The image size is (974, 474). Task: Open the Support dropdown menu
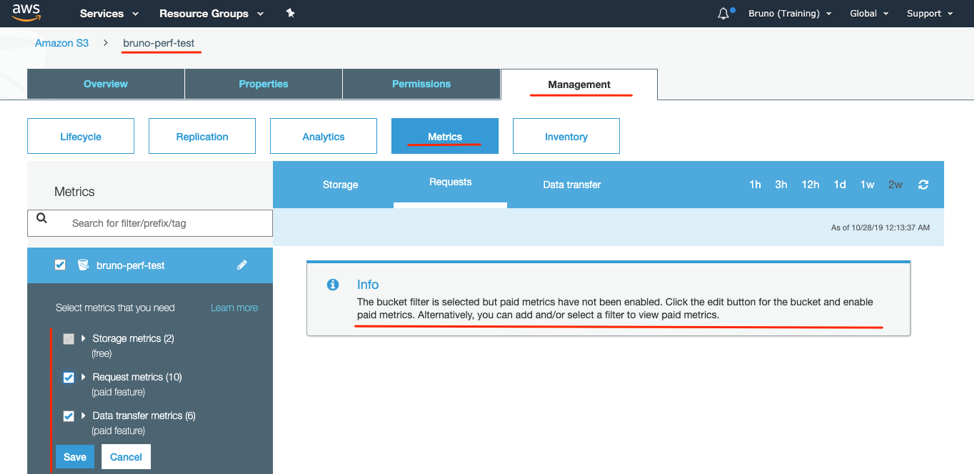point(929,14)
